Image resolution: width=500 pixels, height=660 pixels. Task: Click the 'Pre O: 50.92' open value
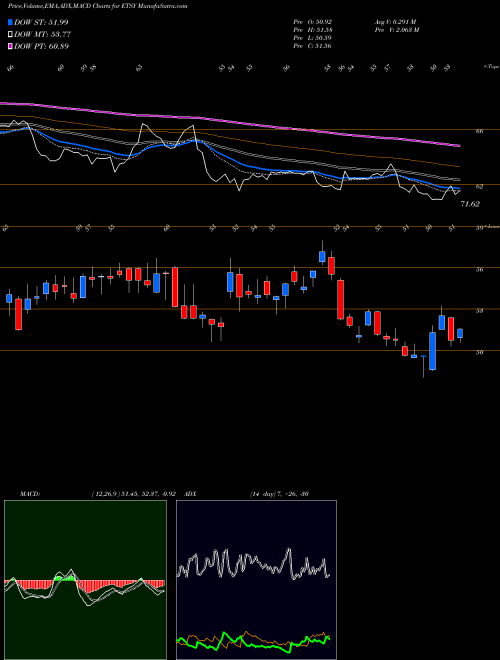coord(313,22)
